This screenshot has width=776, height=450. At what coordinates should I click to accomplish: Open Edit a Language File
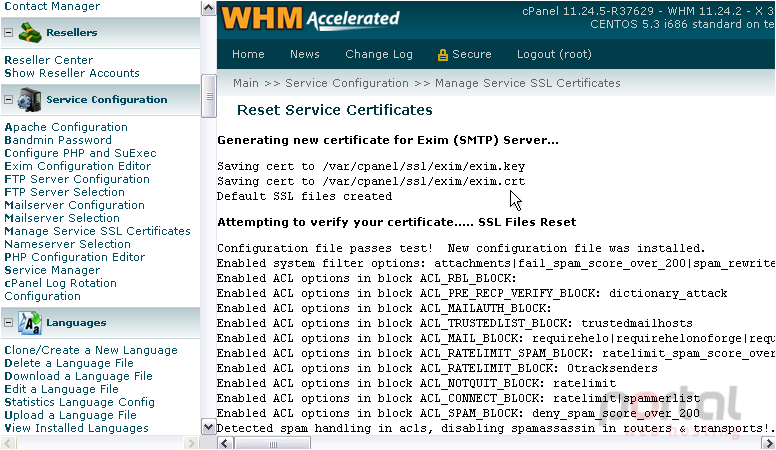(x=61, y=390)
